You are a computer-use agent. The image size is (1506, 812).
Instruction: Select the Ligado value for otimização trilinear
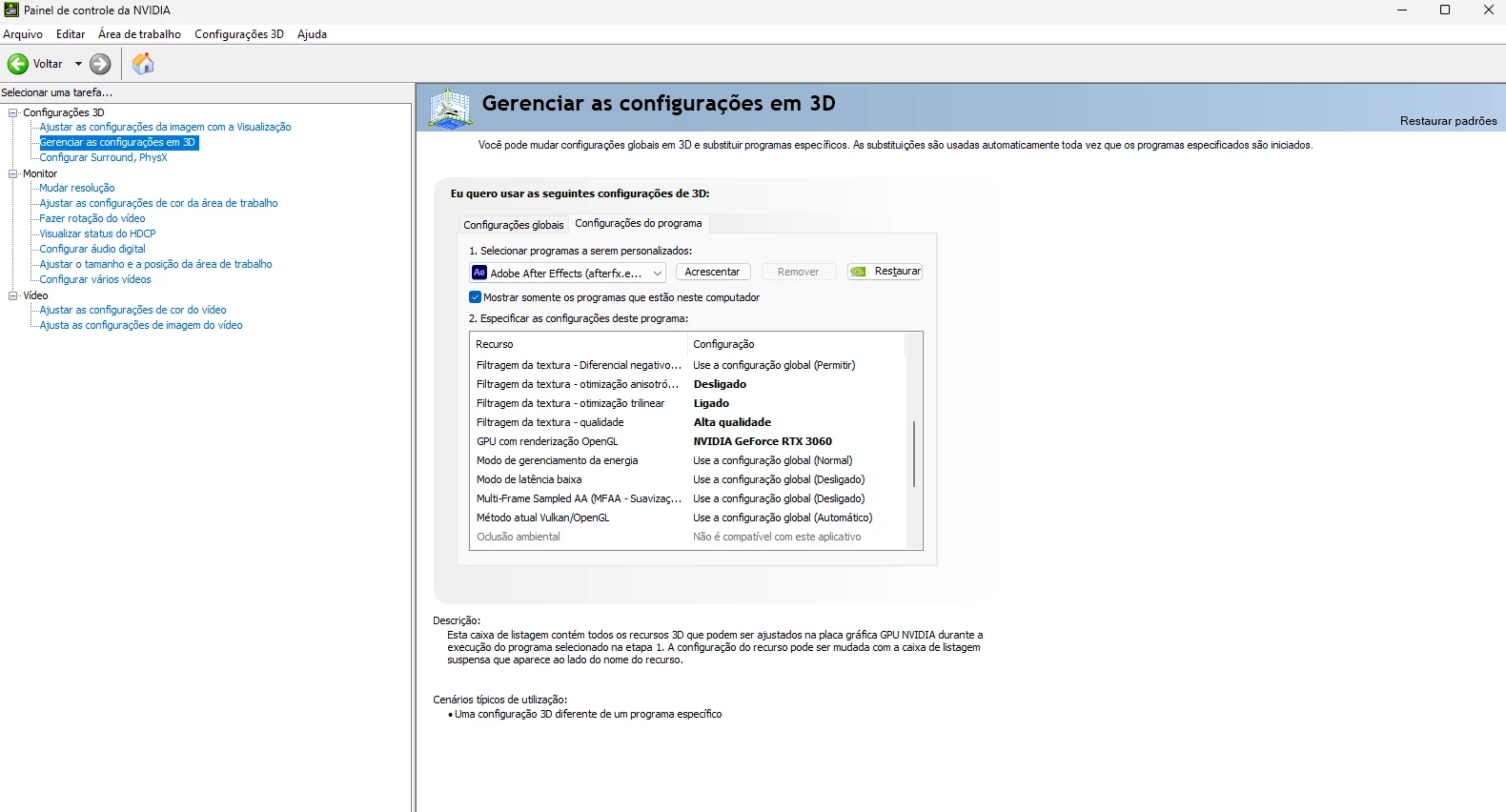(x=711, y=403)
